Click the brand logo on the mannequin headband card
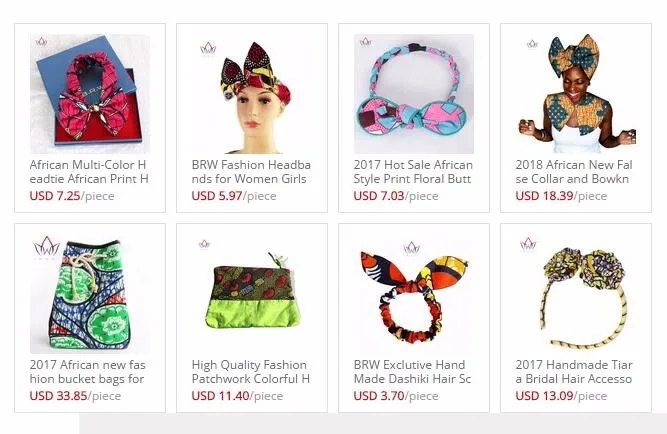The image size is (667, 434). 208,48
